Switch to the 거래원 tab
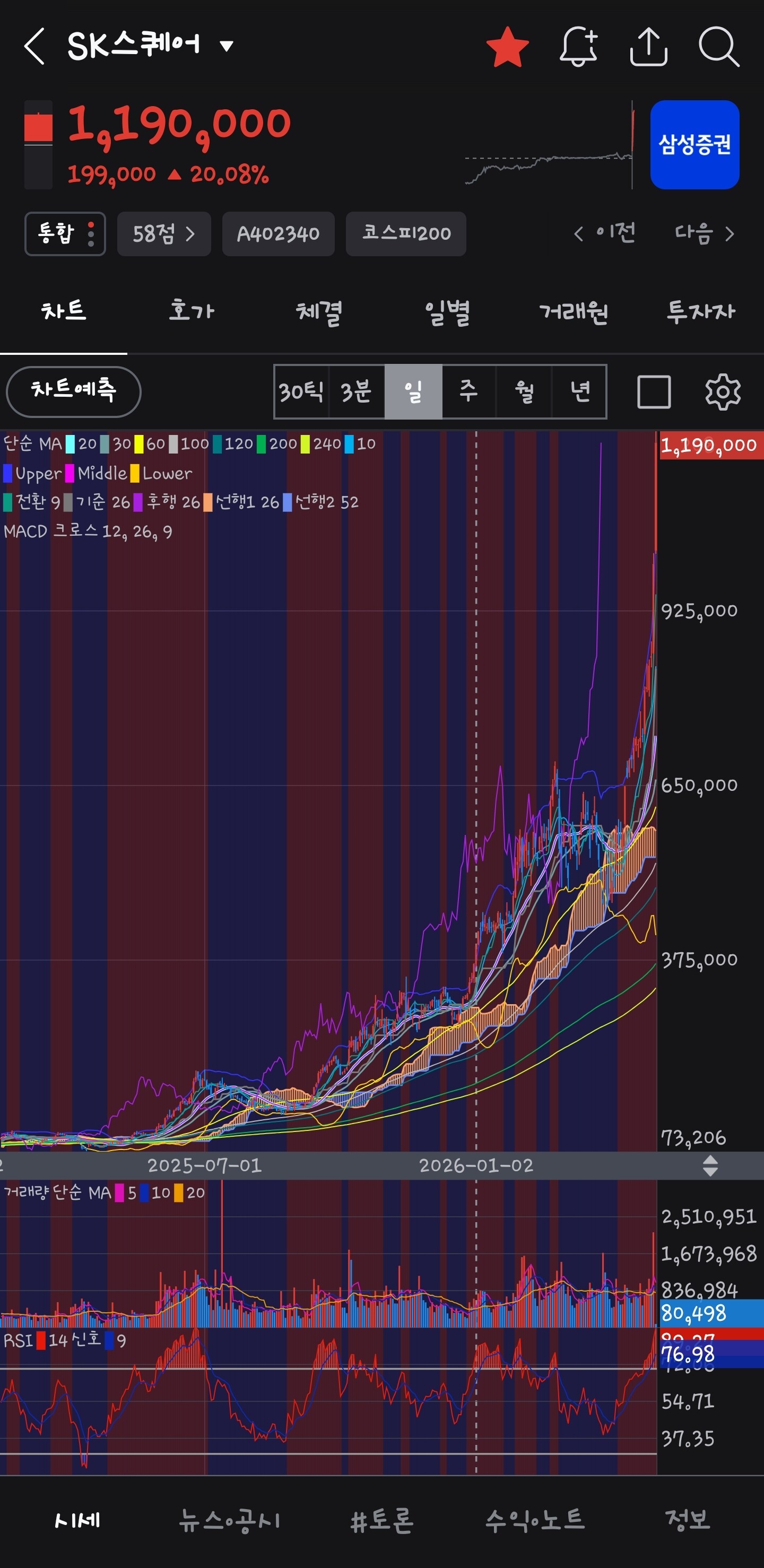The image size is (764, 1568). pyautogui.click(x=574, y=312)
